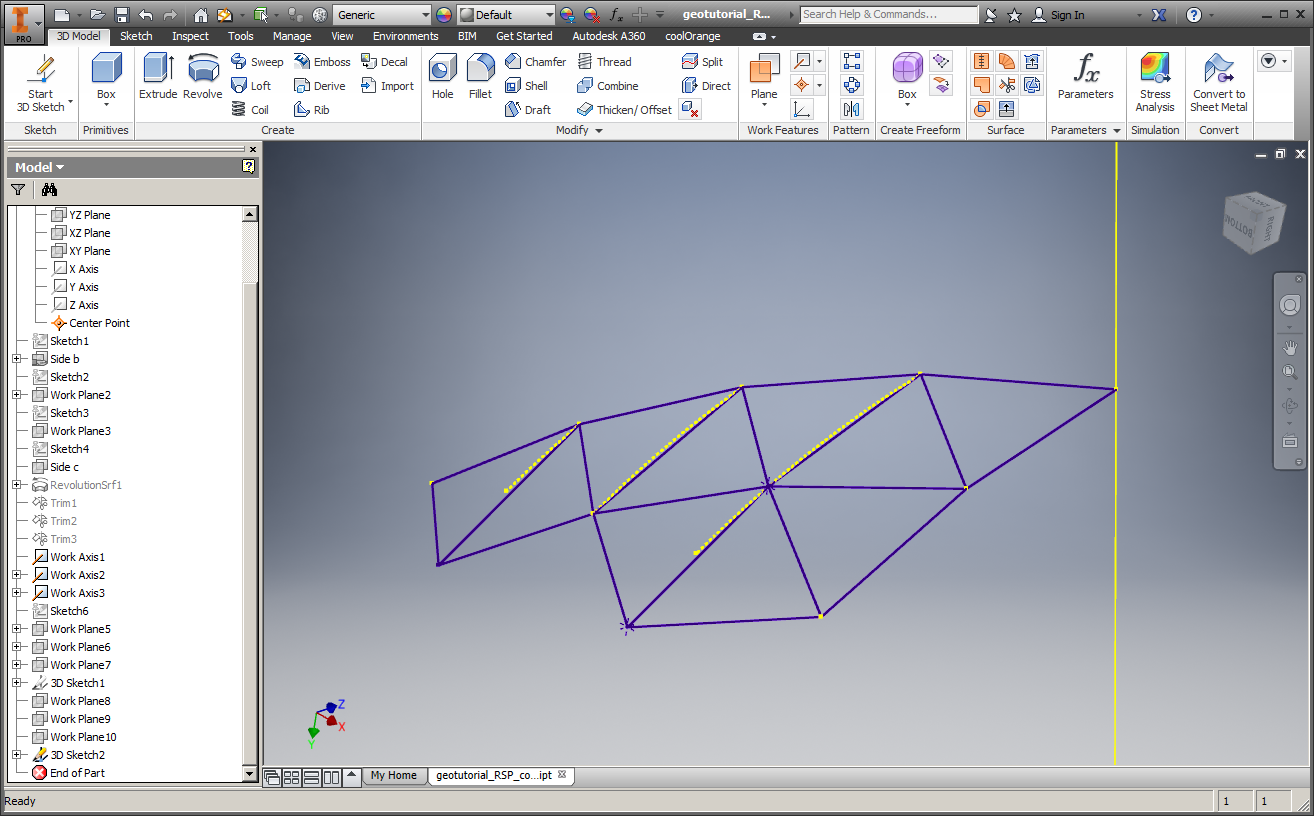Use the Thicken/Offset tool
Image resolution: width=1314 pixels, height=816 pixels.
click(624, 110)
